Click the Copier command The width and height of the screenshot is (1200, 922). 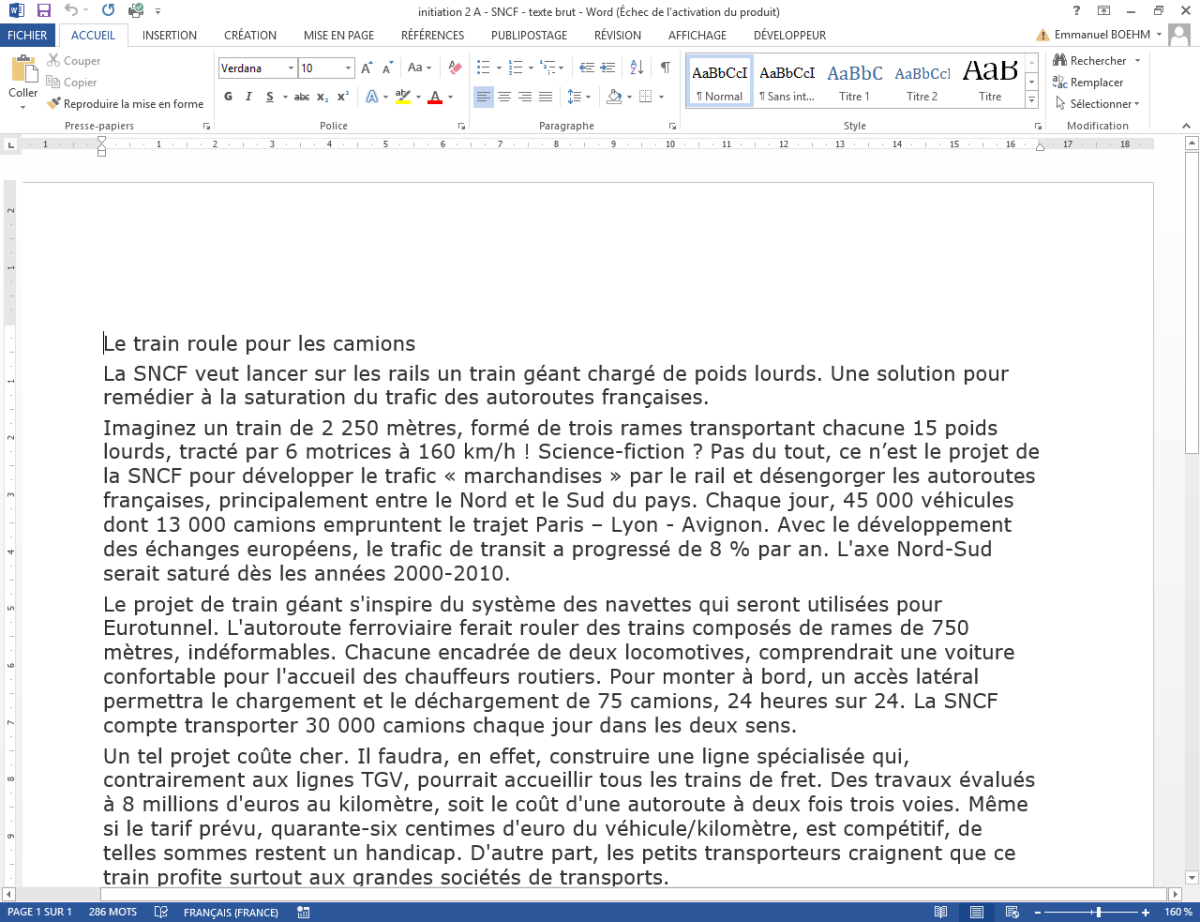pos(71,83)
